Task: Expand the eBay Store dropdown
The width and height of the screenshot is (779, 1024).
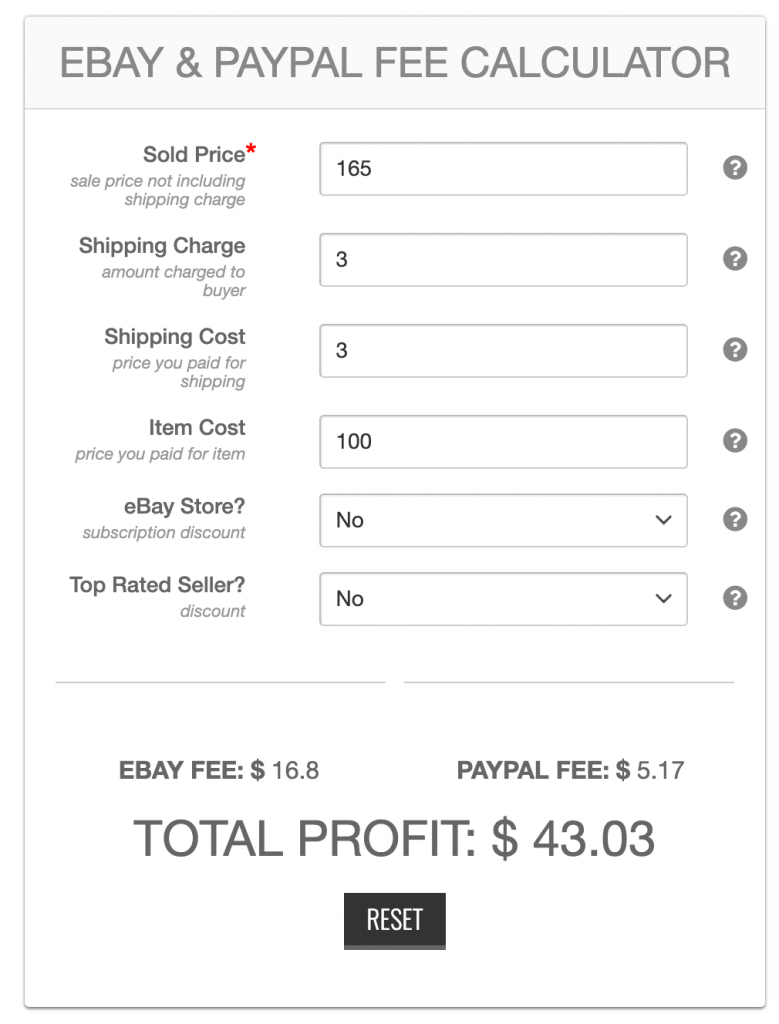Action: pyautogui.click(x=503, y=520)
